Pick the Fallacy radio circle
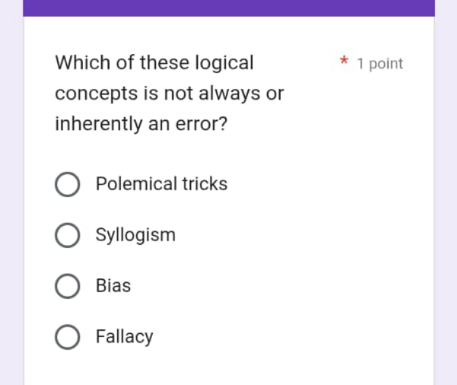The height and width of the screenshot is (385, 457). pos(67,337)
